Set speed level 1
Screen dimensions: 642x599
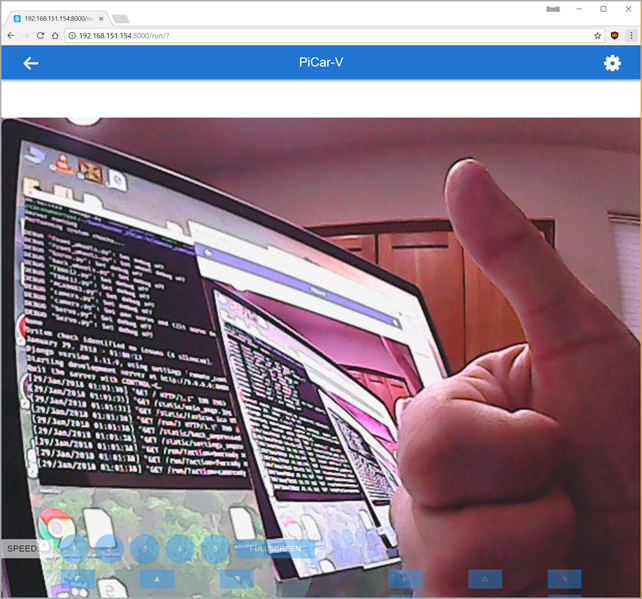pyautogui.click(x=74, y=548)
